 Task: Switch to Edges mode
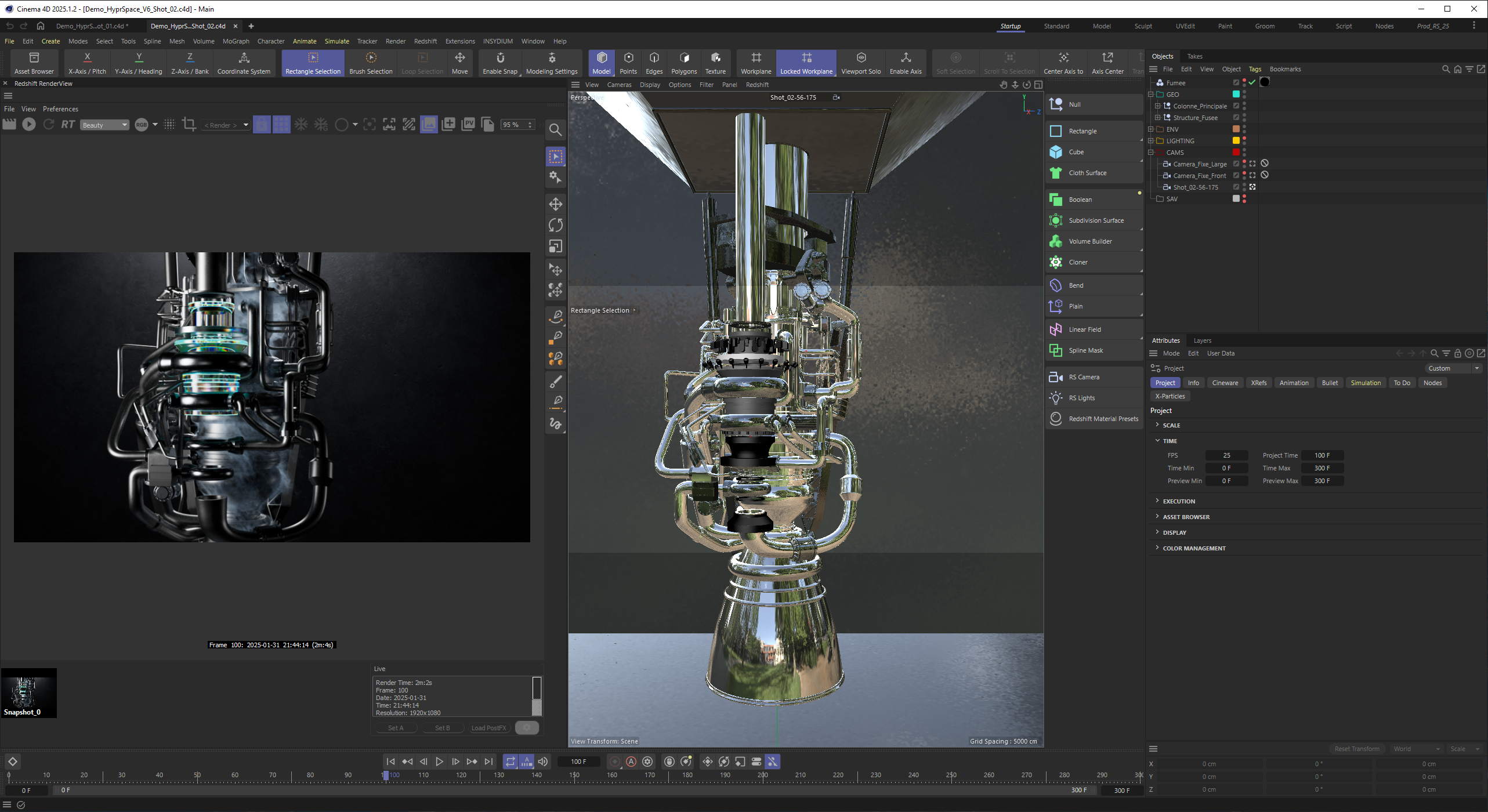coord(654,63)
